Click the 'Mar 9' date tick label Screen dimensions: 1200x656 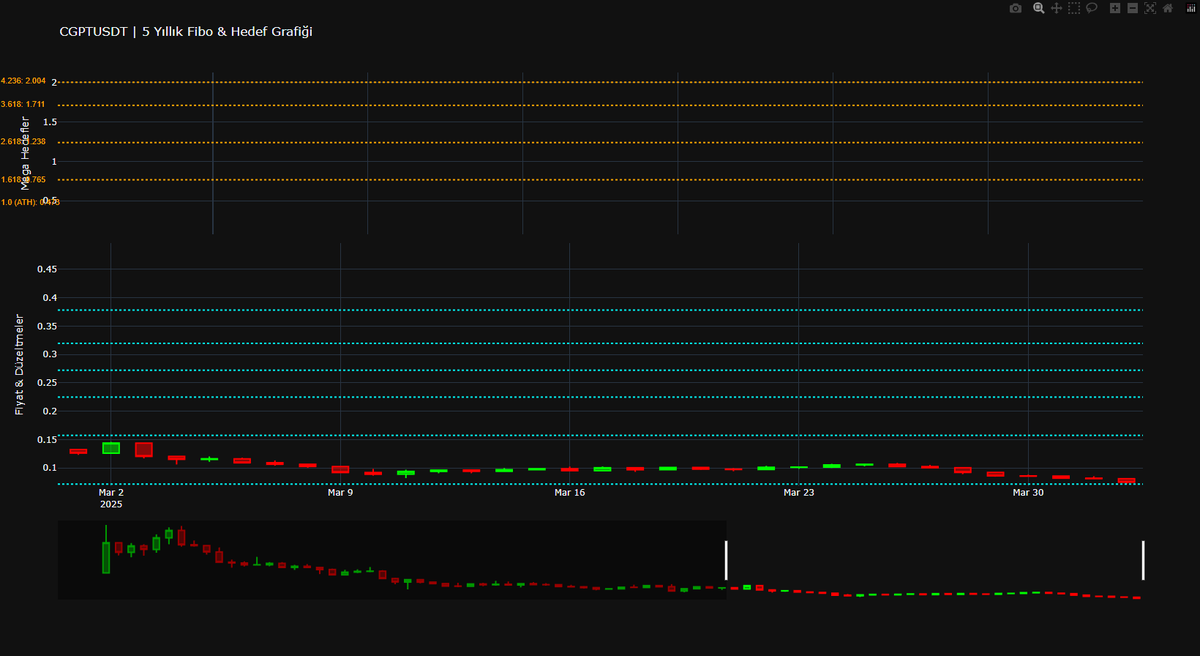(340, 492)
